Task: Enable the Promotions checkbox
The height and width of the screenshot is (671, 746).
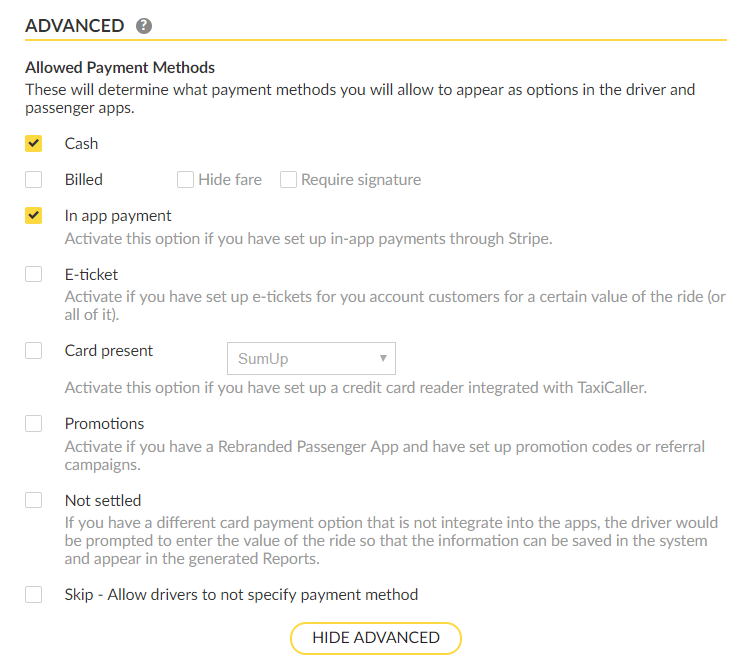Action: pyautogui.click(x=34, y=424)
